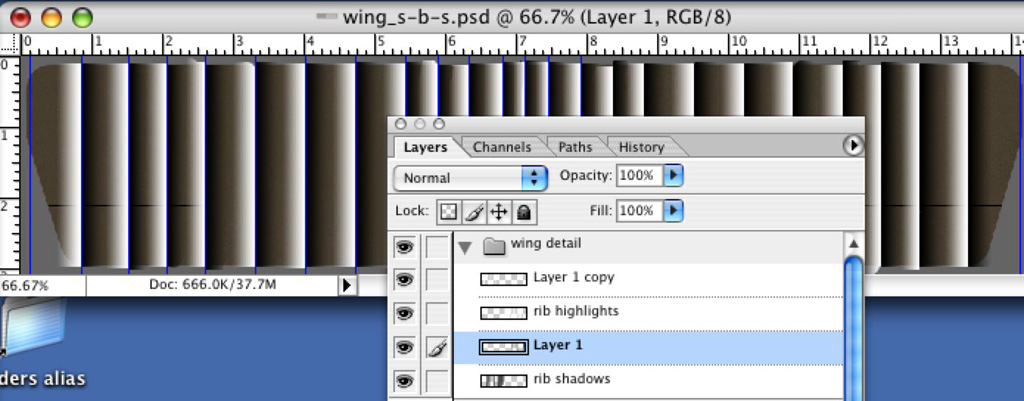Toggle lock all padlock icon
Image resolution: width=1024 pixels, height=401 pixels.
(x=523, y=212)
